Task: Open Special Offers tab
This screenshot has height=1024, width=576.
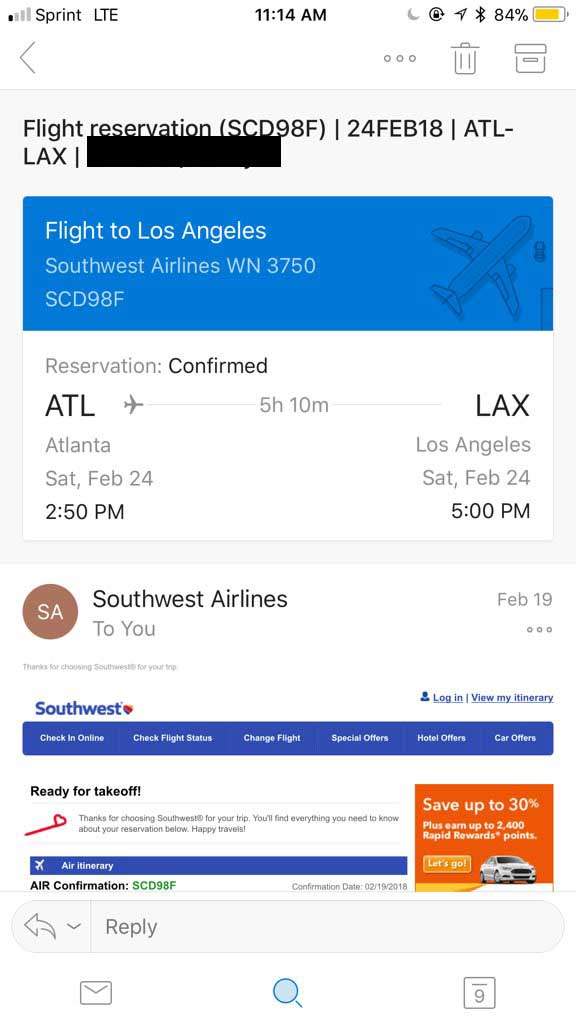Action: click(360, 738)
